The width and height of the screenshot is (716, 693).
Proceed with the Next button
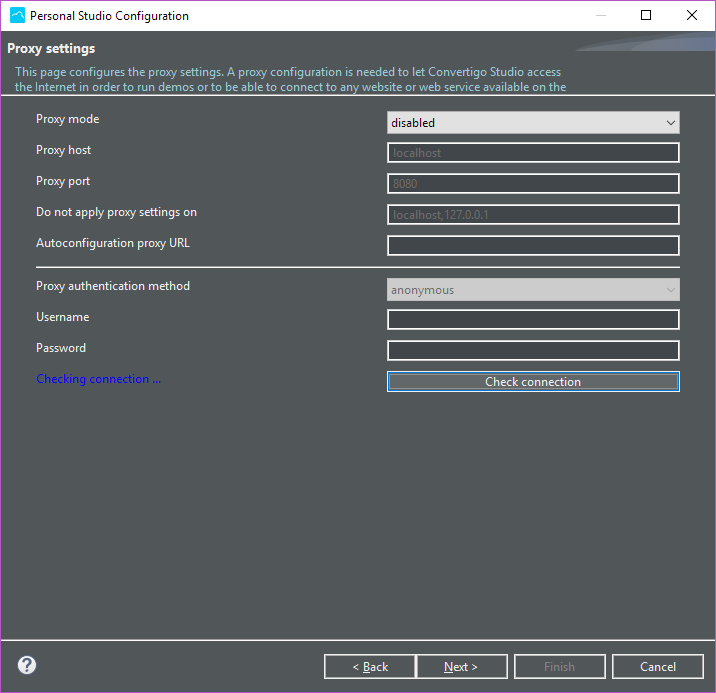(461, 667)
